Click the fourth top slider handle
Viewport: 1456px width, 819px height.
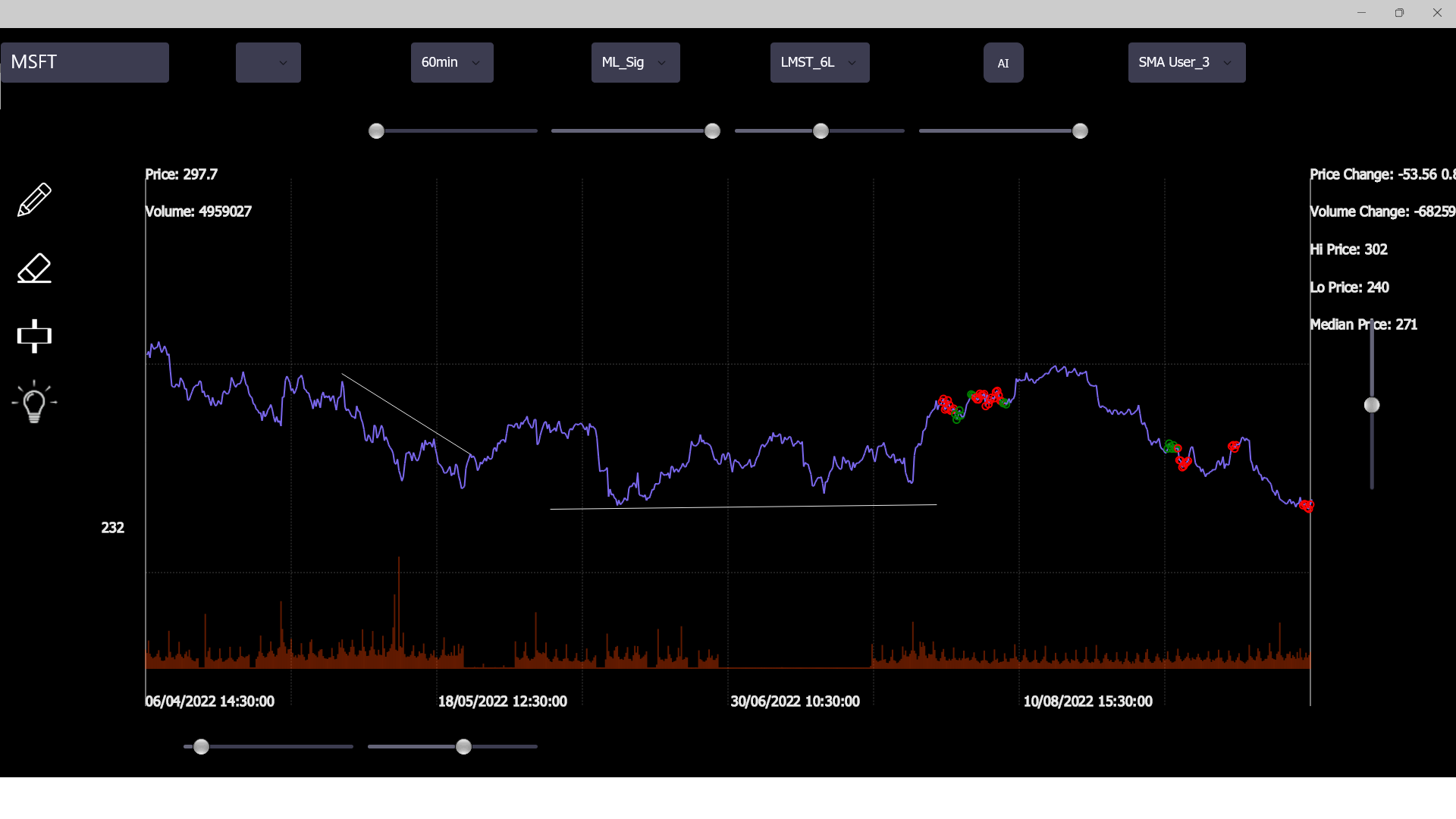[x=1080, y=131]
